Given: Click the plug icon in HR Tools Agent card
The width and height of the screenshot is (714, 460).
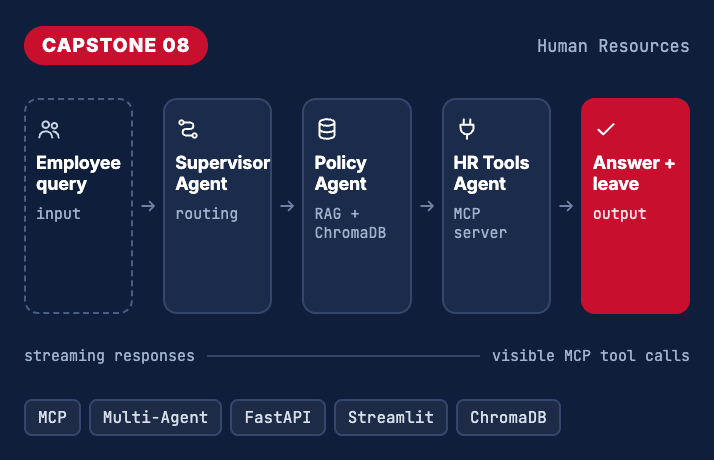Looking at the screenshot, I should (x=467, y=129).
